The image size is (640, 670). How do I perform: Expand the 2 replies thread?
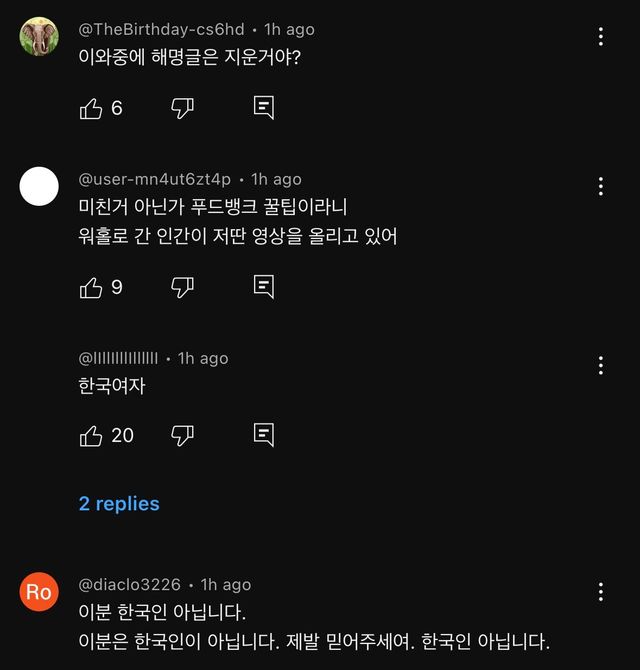coord(119,504)
